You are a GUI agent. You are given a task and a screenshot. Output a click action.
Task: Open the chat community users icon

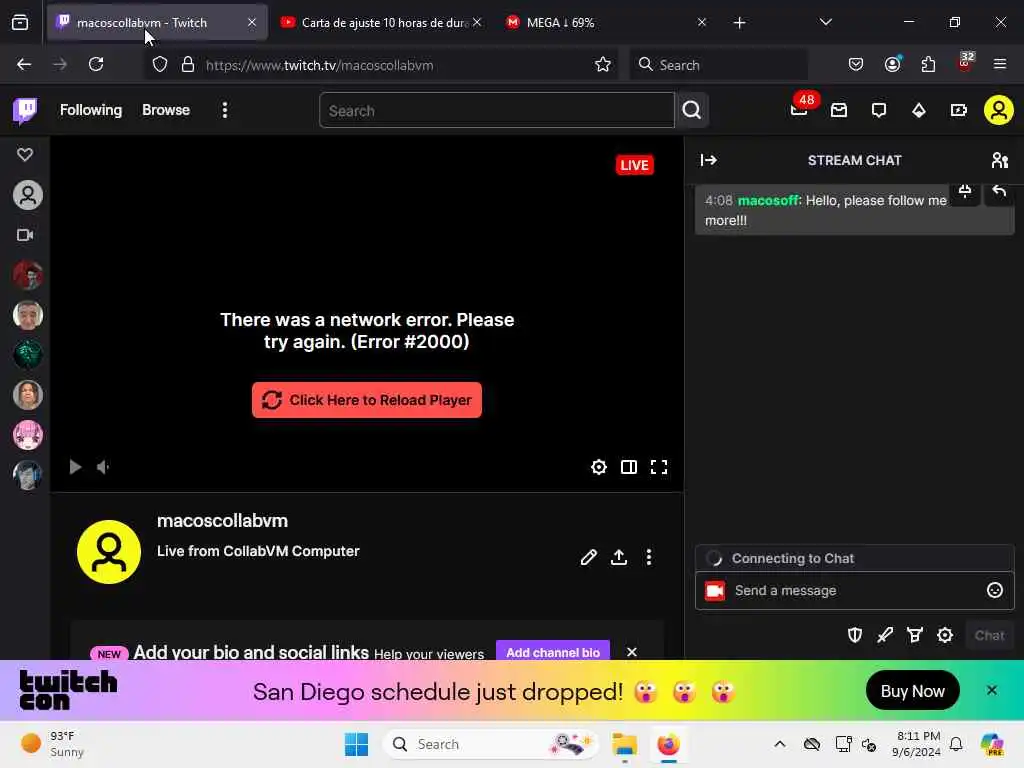click(x=999, y=160)
